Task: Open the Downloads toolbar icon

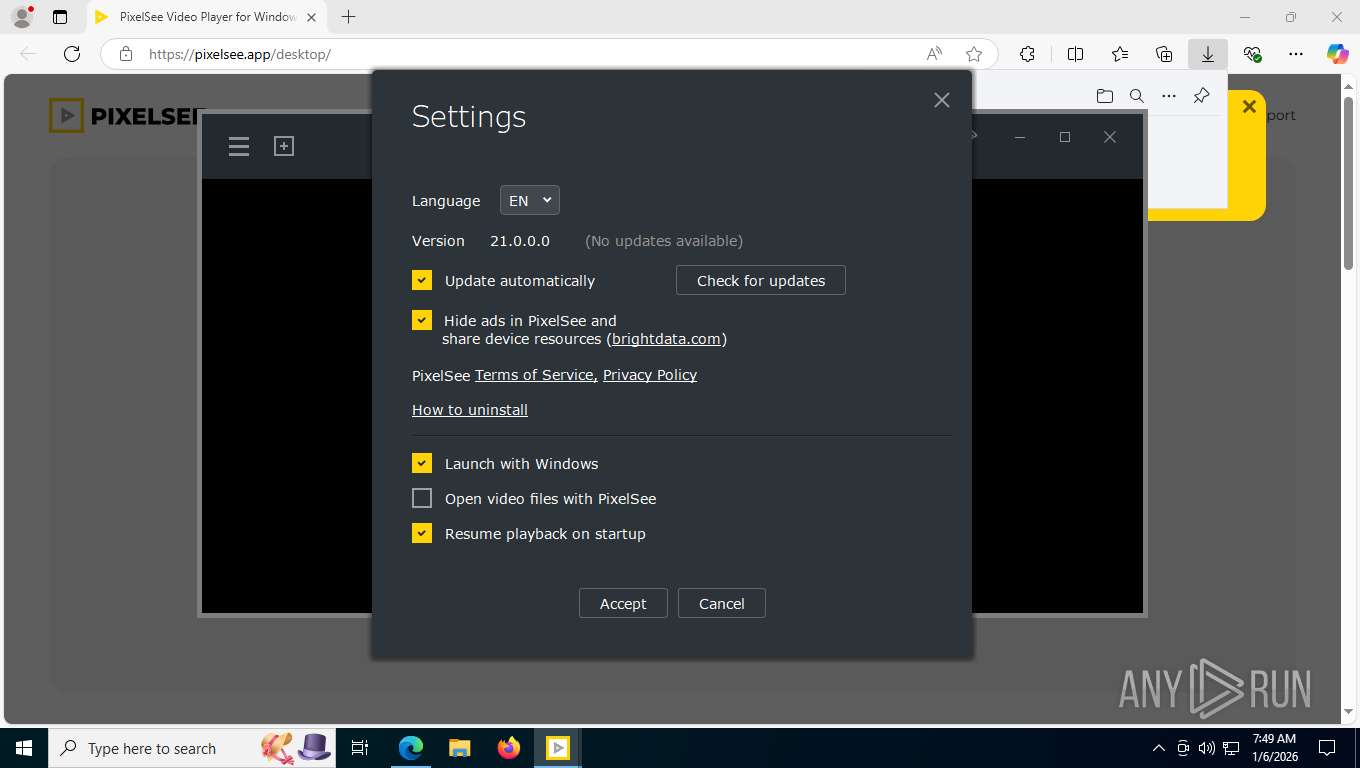Action: 1208,54
